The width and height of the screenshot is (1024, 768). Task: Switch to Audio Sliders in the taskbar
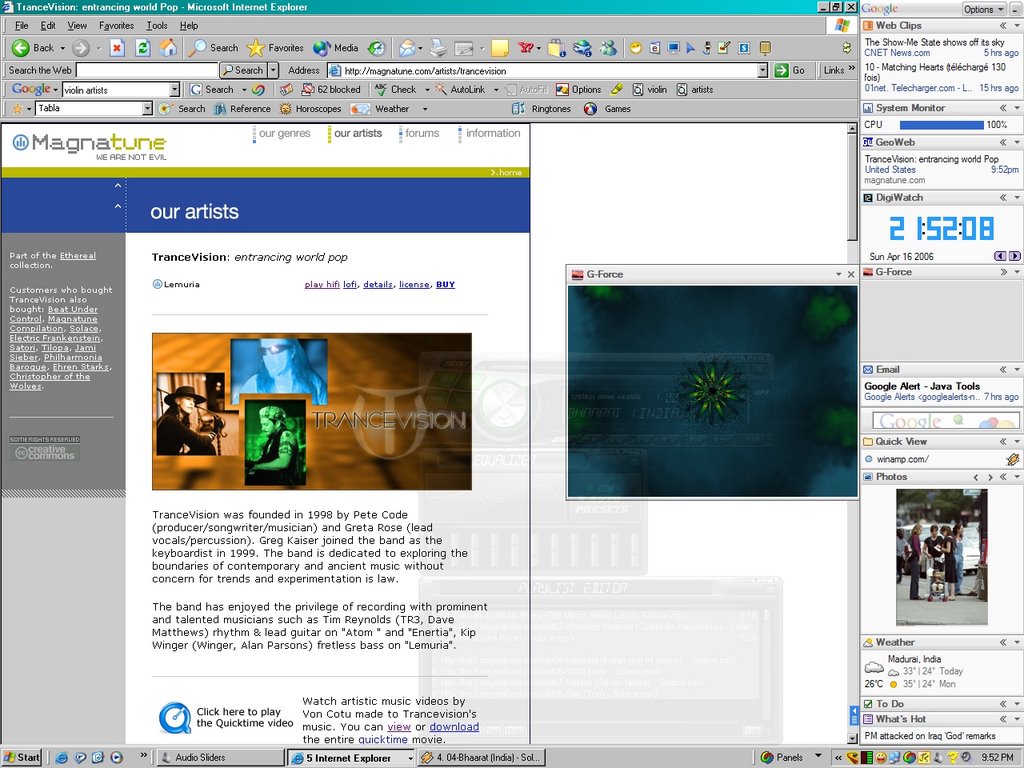click(x=220, y=758)
